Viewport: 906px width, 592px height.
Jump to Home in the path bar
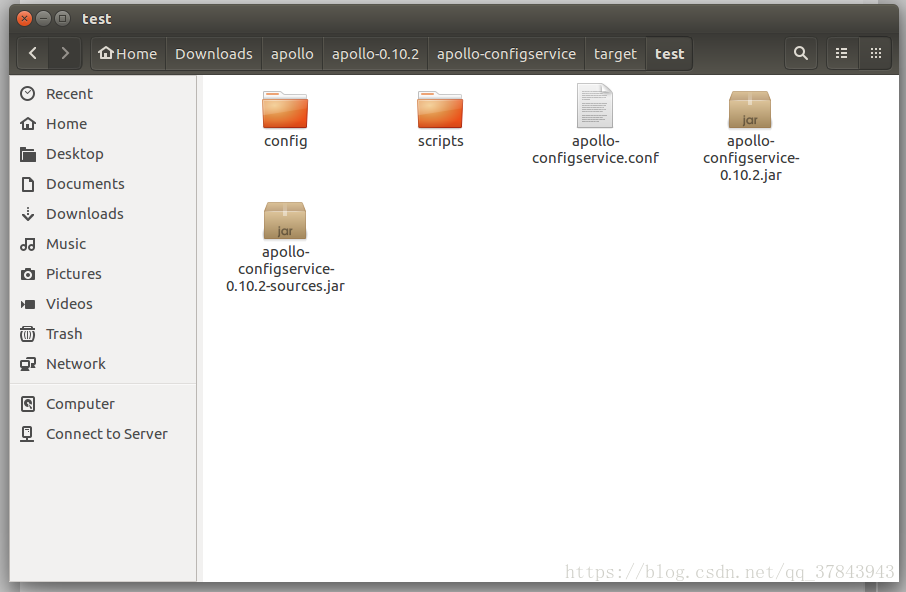tap(128, 54)
